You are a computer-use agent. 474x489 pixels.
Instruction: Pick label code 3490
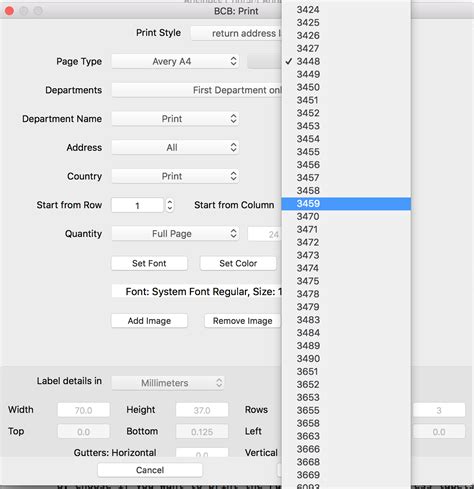click(346, 358)
